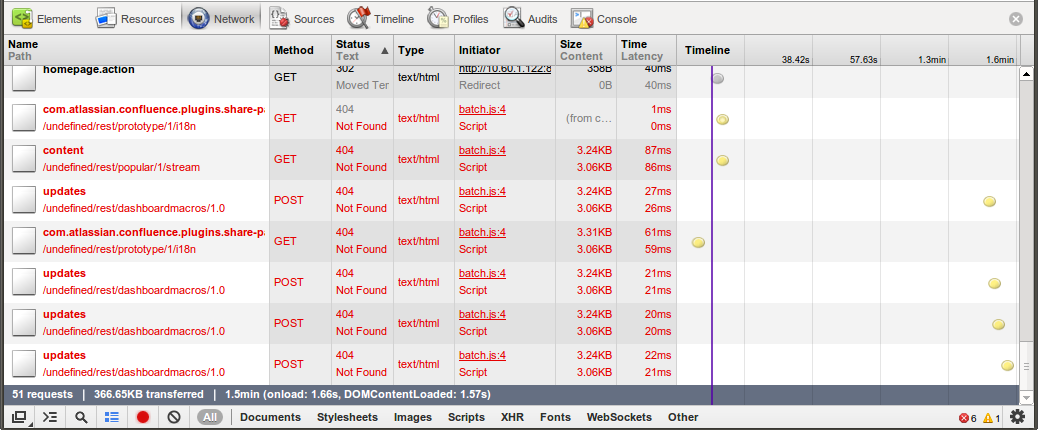Open batch.js:4 link in content row
The height and width of the screenshot is (430, 1038).
[483, 150]
